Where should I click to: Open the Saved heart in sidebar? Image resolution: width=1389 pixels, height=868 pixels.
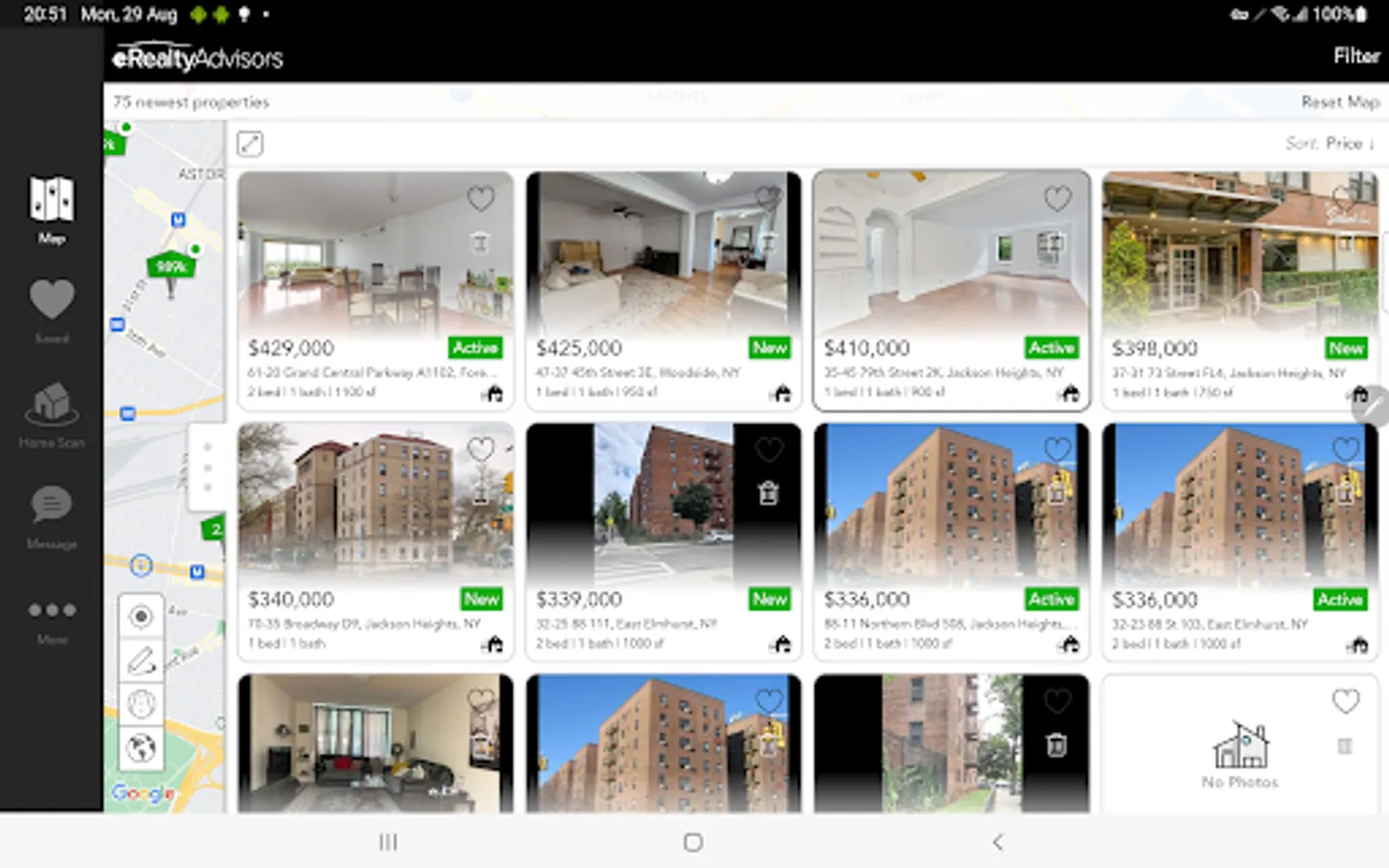click(x=51, y=310)
